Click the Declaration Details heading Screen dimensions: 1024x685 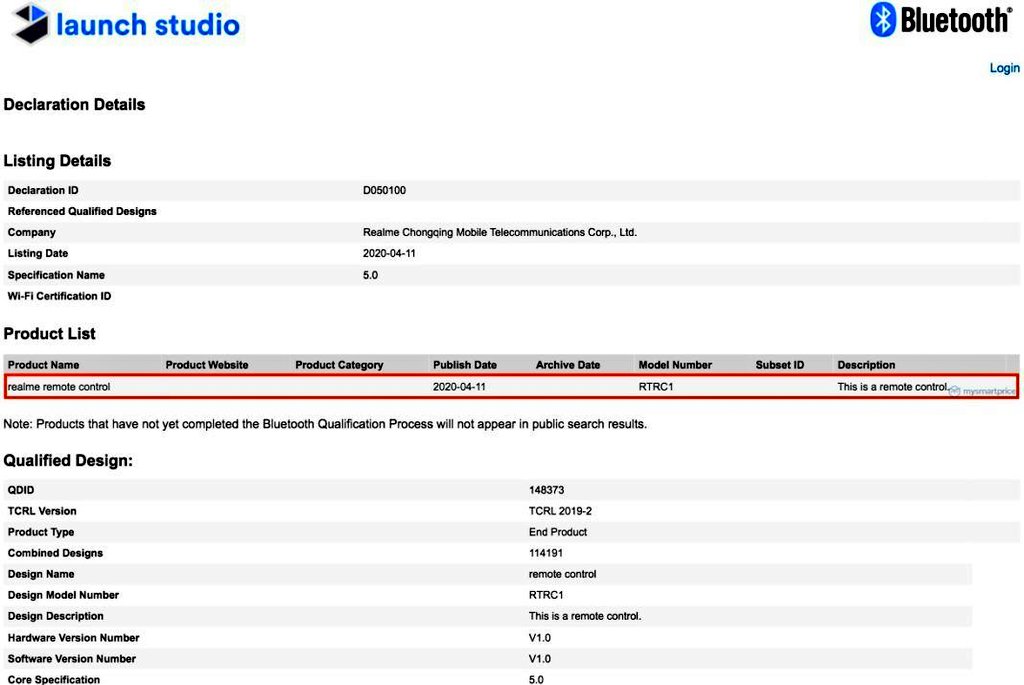(74, 104)
